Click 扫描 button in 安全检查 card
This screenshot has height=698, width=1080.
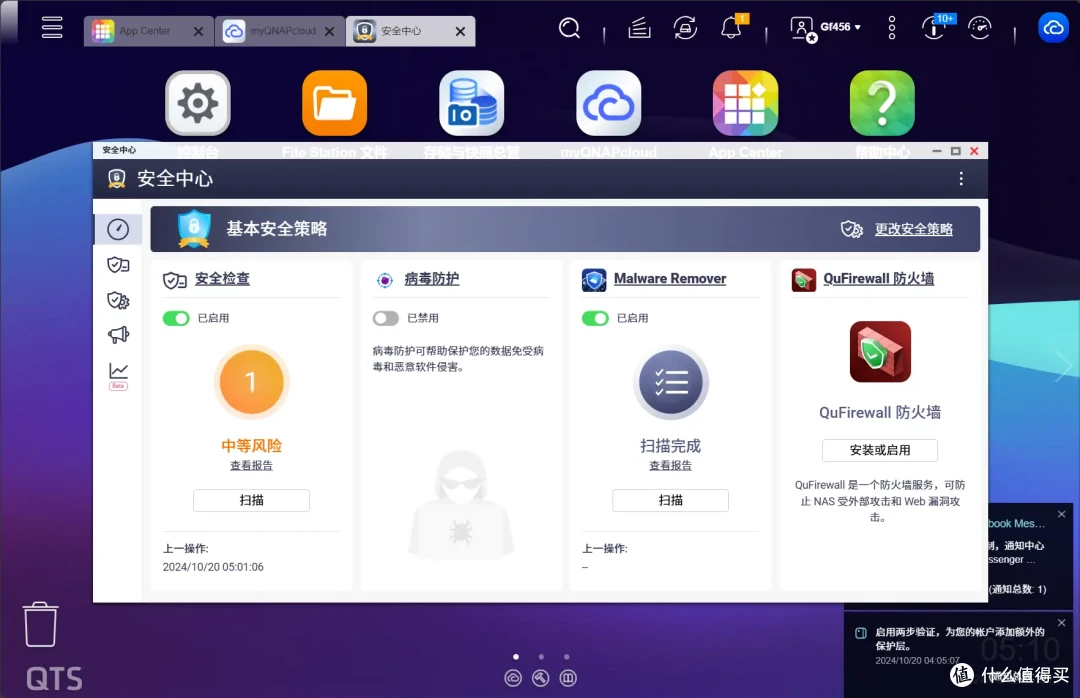tap(251, 500)
